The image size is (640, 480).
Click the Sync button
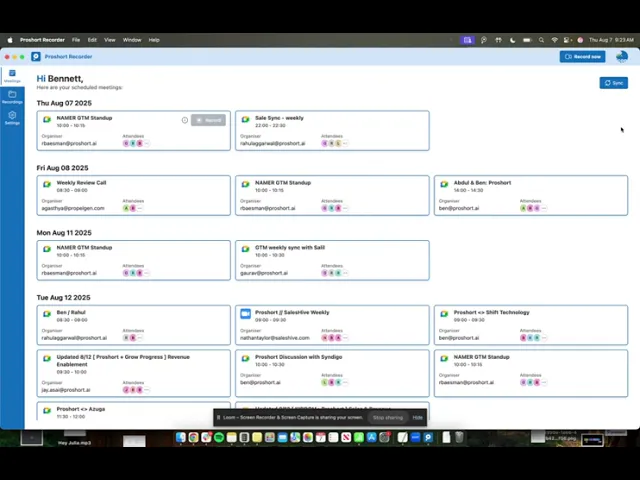pos(613,83)
